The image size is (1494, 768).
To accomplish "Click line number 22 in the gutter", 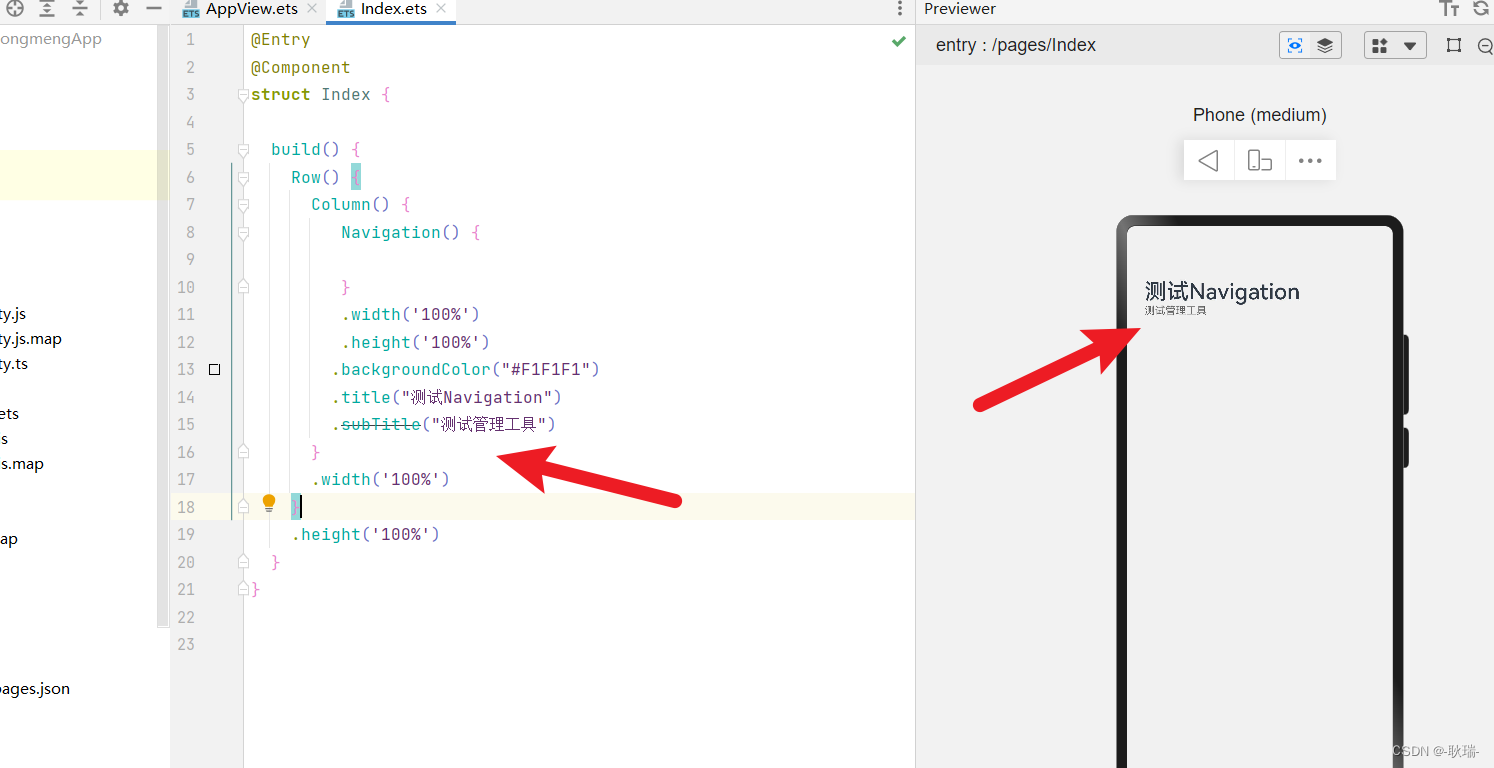I will point(186,617).
